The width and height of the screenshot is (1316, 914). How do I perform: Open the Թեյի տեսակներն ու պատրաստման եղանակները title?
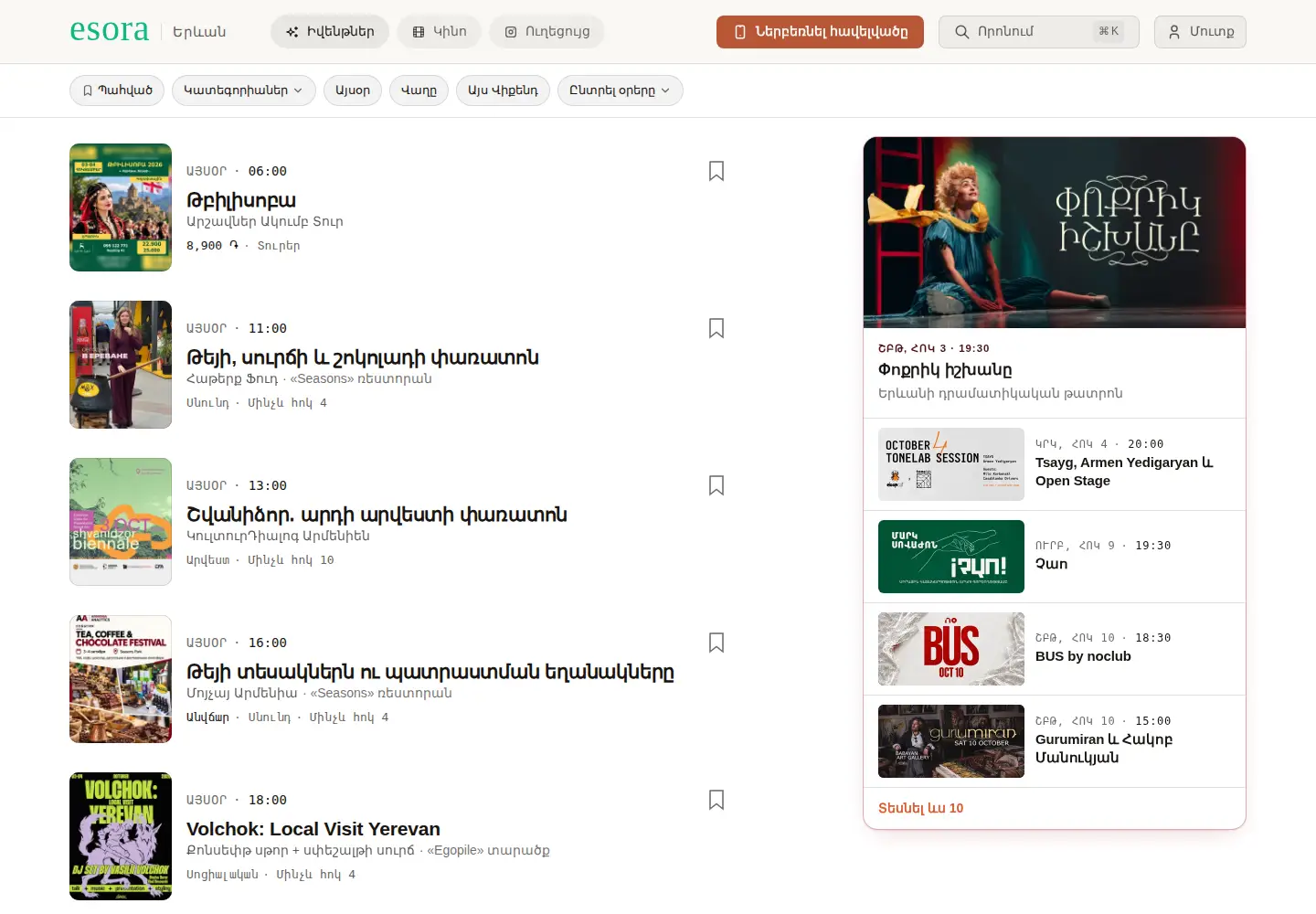tap(430, 672)
